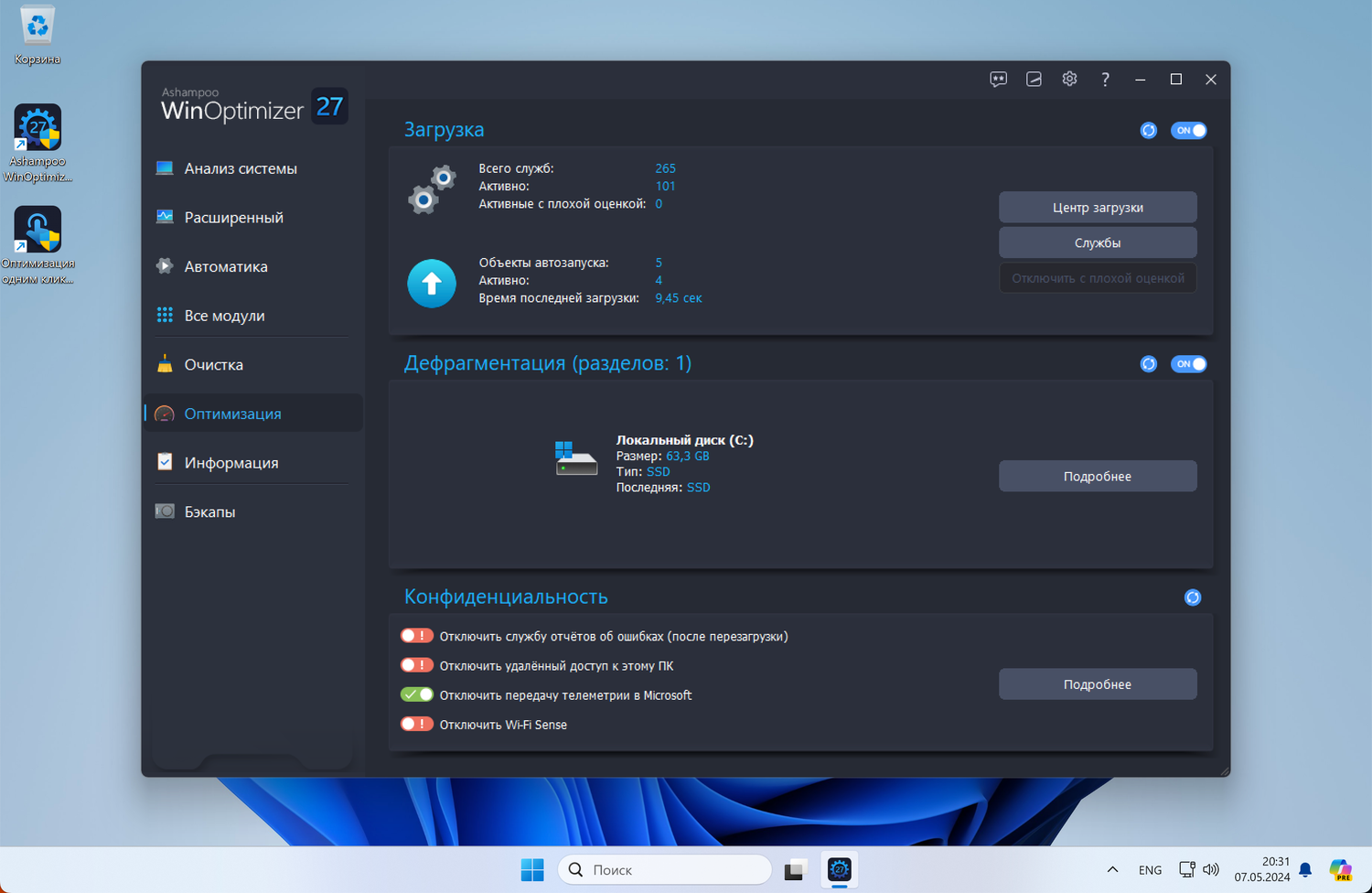Enable Отключить удалённый доступ к этому ПК
This screenshot has height=893, width=1372.
pyautogui.click(x=417, y=665)
